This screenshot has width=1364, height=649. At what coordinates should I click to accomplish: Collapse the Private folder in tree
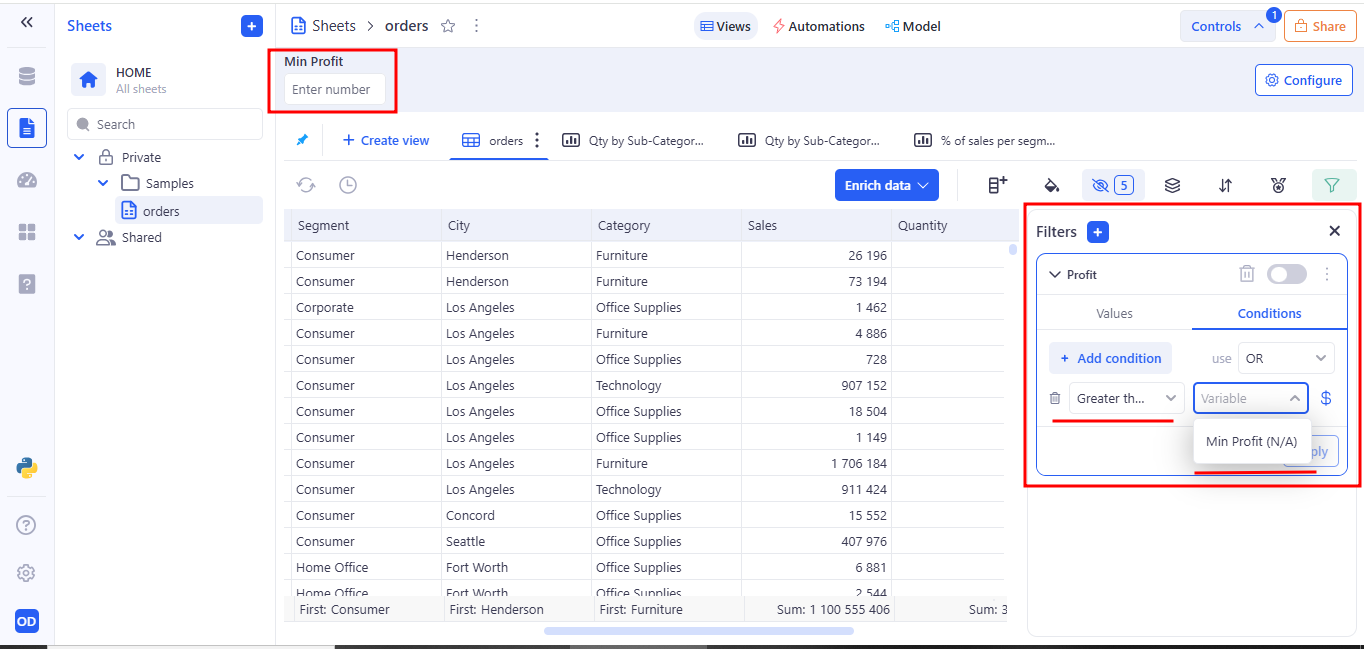pos(80,158)
